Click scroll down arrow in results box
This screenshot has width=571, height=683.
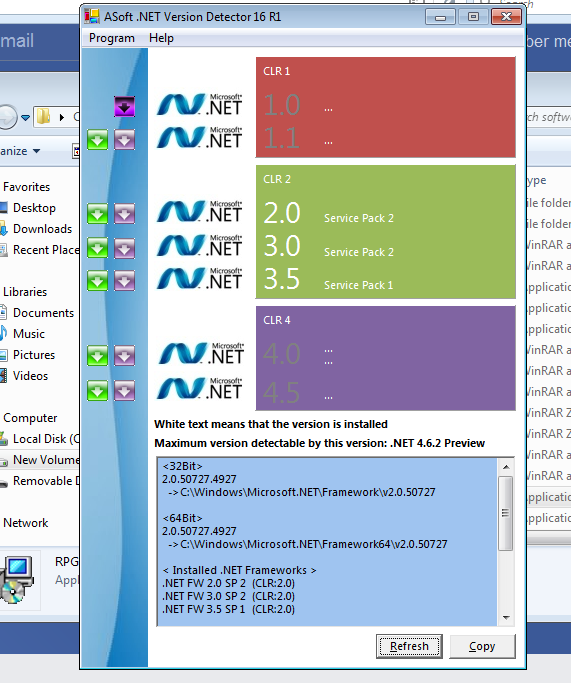click(x=506, y=617)
